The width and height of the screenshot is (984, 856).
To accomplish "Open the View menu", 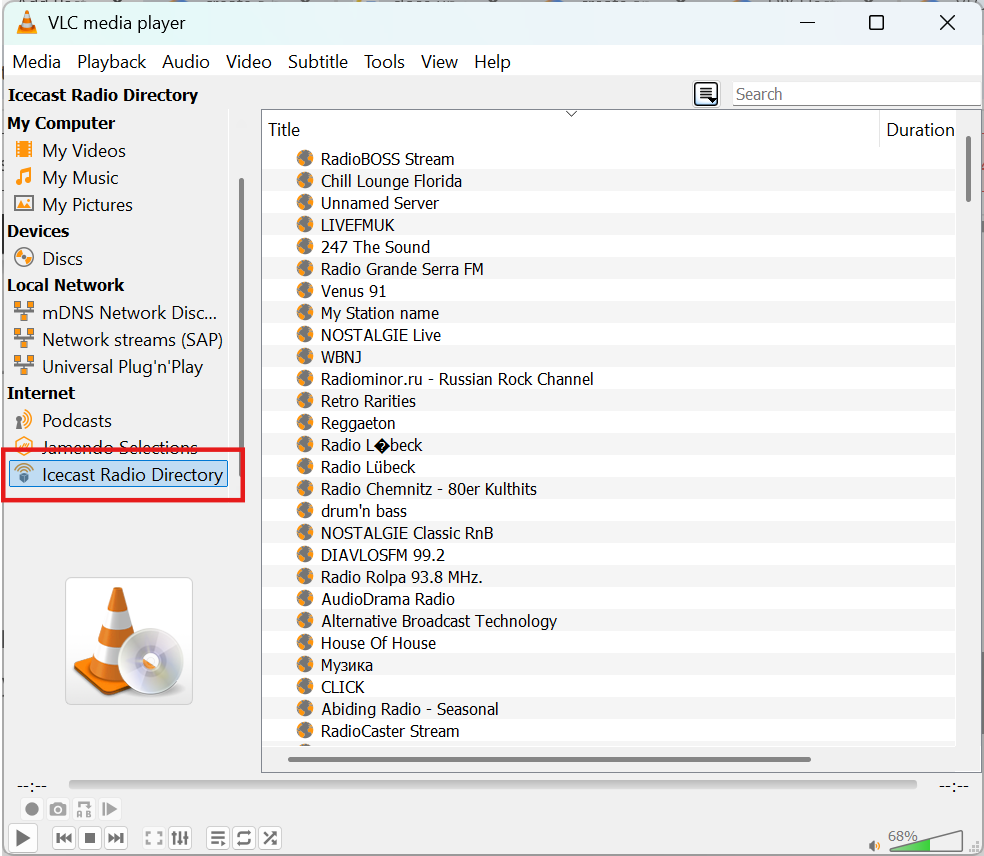I will 439,62.
